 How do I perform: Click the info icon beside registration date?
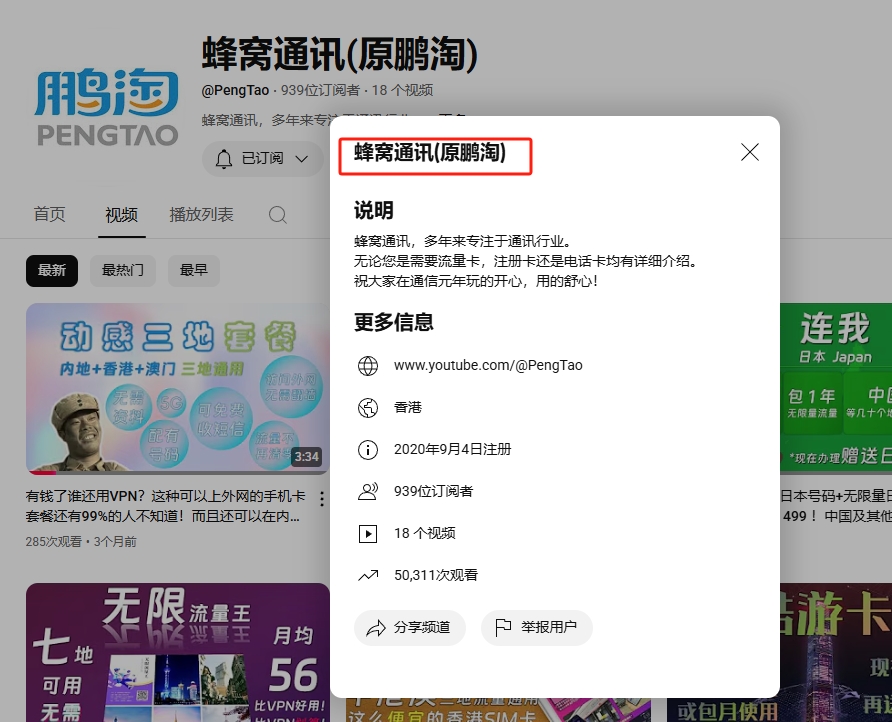click(368, 450)
